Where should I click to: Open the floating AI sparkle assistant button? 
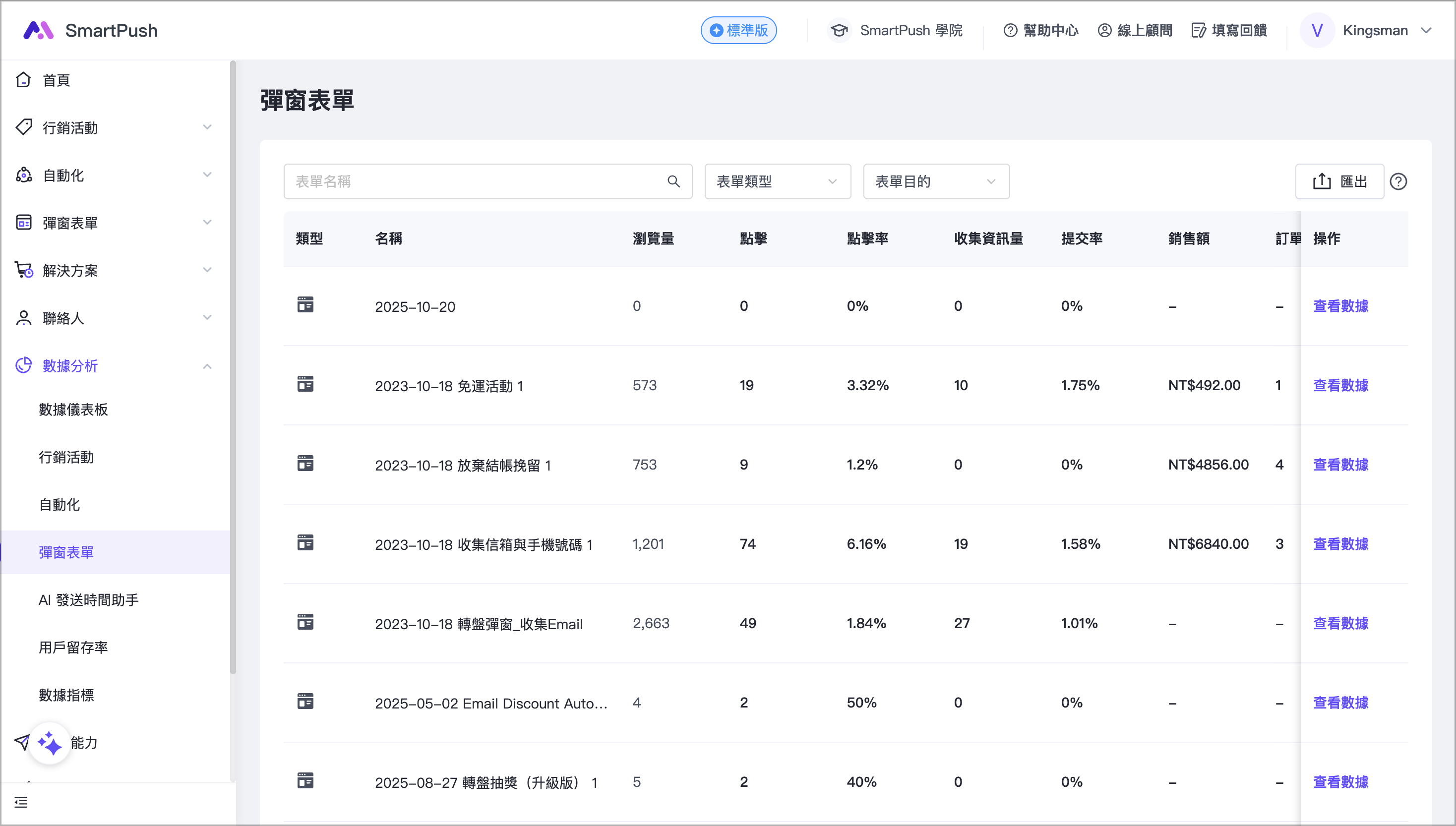[50, 743]
